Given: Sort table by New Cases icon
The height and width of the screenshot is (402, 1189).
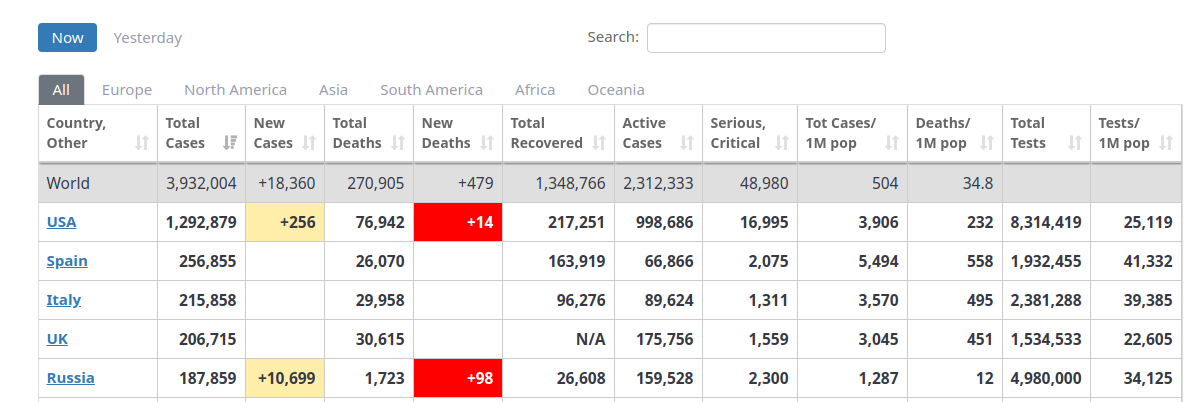Looking at the screenshot, I should pos(309,143).
